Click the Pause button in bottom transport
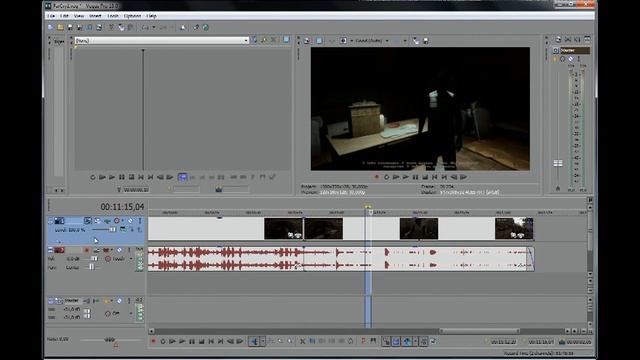Screen dimensions: 640x360 pos(192,341)
